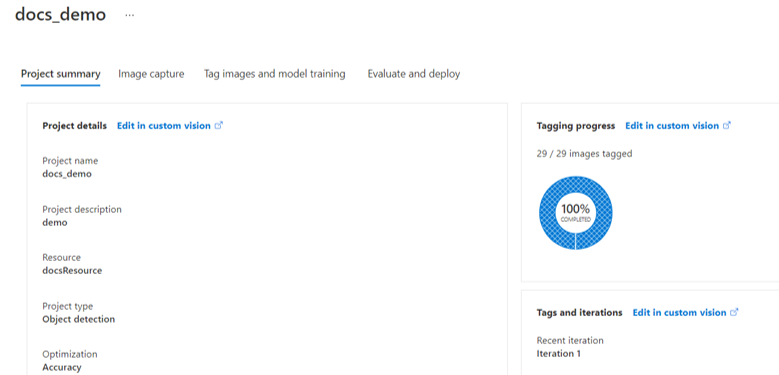Click the Recent iteration label

coord(570,341)
